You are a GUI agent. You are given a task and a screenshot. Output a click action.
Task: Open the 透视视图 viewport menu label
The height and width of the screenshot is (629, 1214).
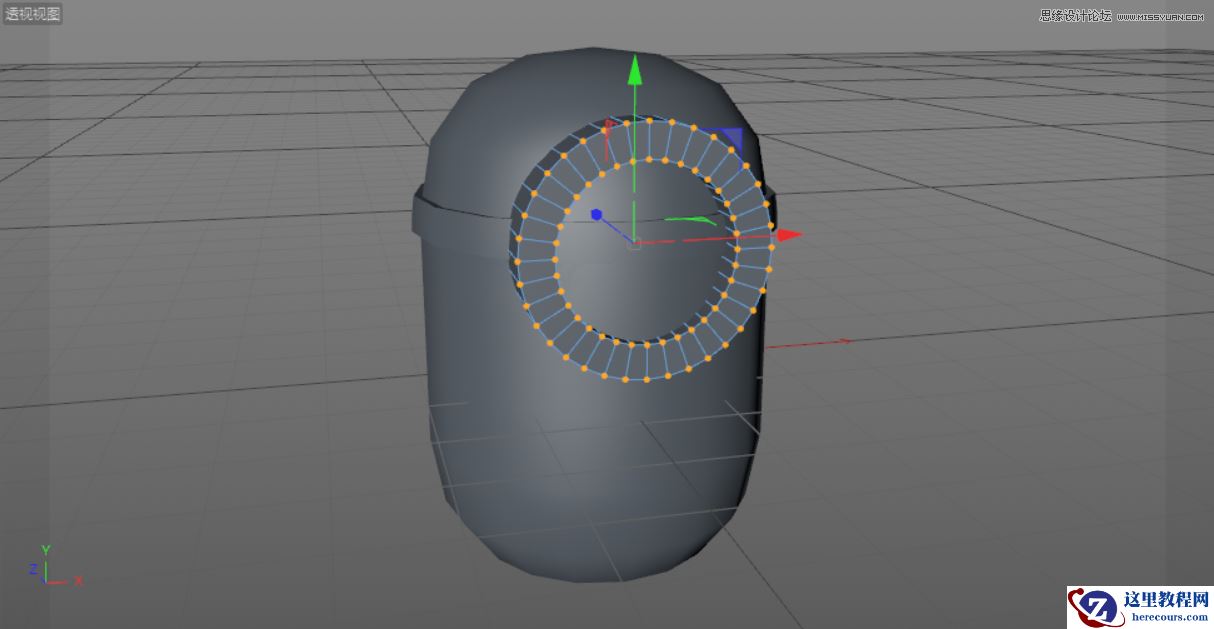(x=31, y=14)
